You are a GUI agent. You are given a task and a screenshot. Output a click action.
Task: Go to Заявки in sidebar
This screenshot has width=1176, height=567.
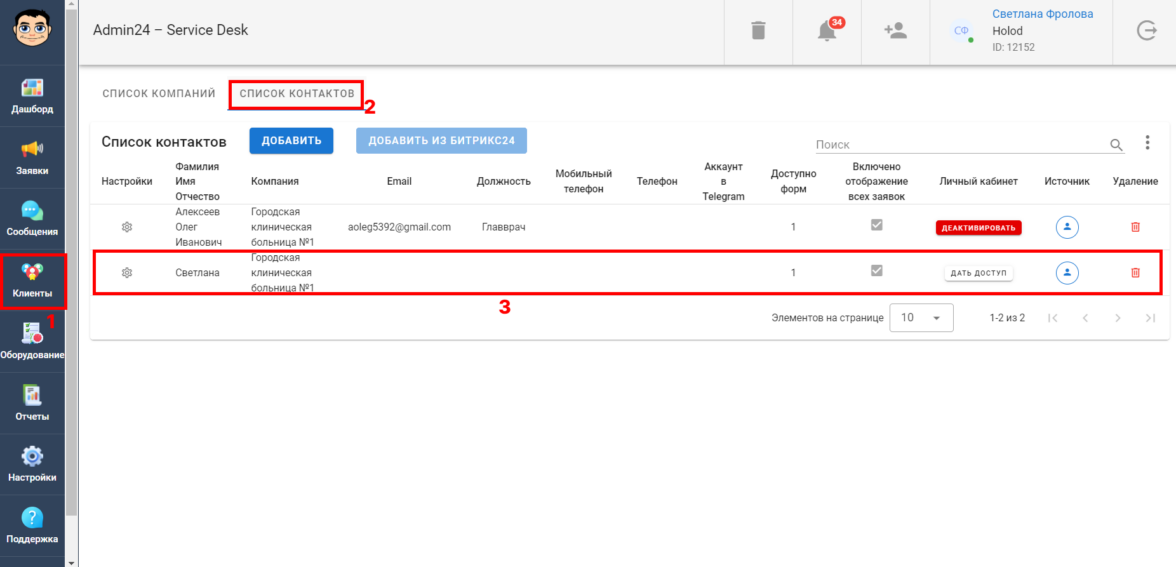point(32,157)
